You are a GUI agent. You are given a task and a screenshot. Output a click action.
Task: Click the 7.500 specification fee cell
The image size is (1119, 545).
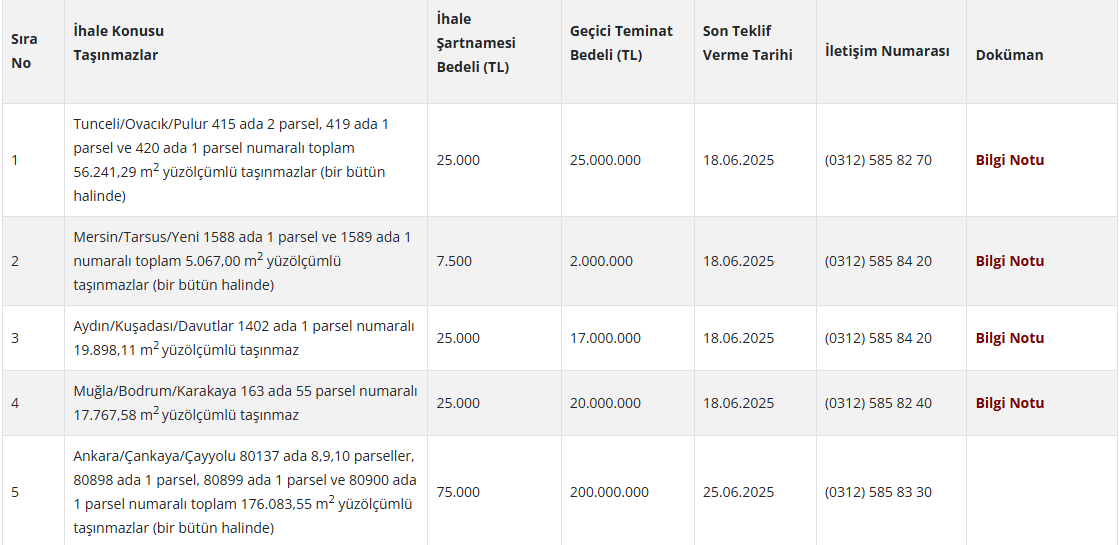coord(454,261)
